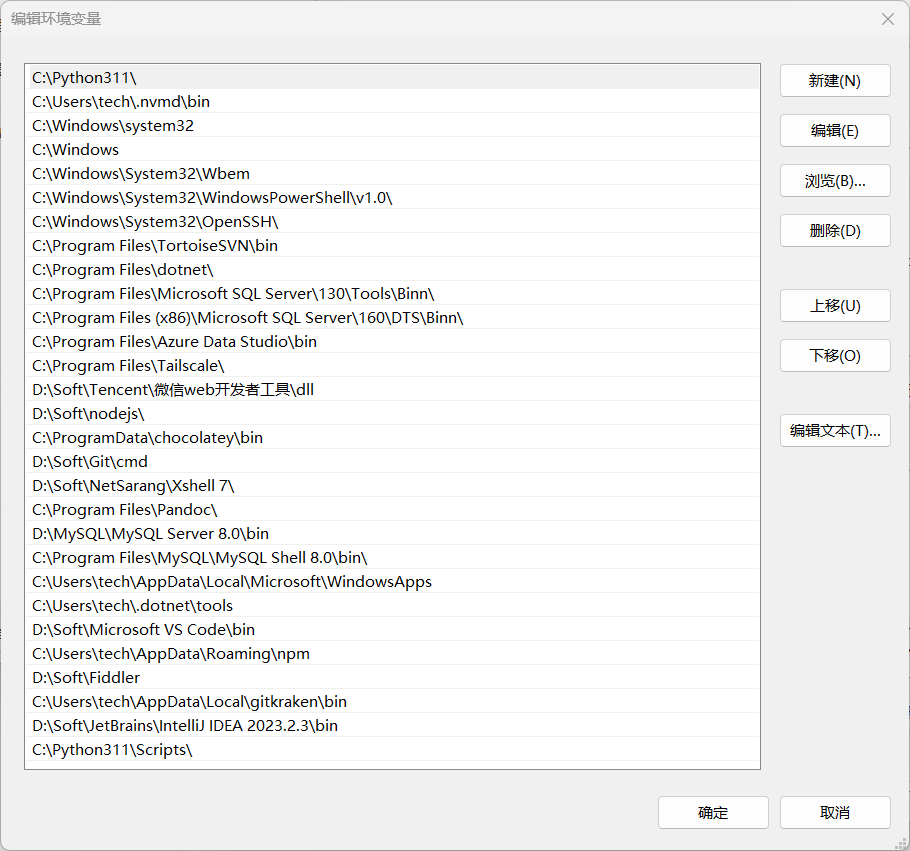Cancel with the 取消 button
This screenshot has height=851, width=910.
click(835, 812)
